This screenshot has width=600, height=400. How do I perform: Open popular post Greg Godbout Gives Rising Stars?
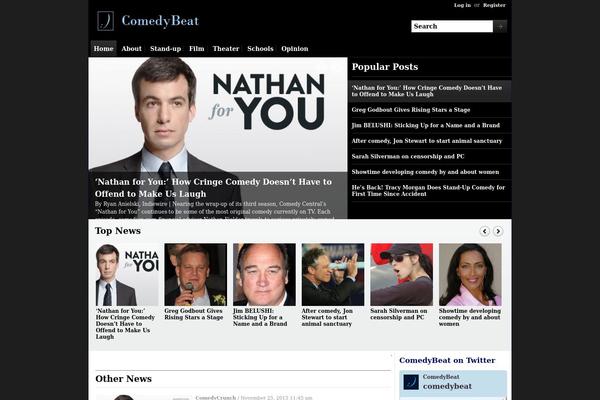411,110
